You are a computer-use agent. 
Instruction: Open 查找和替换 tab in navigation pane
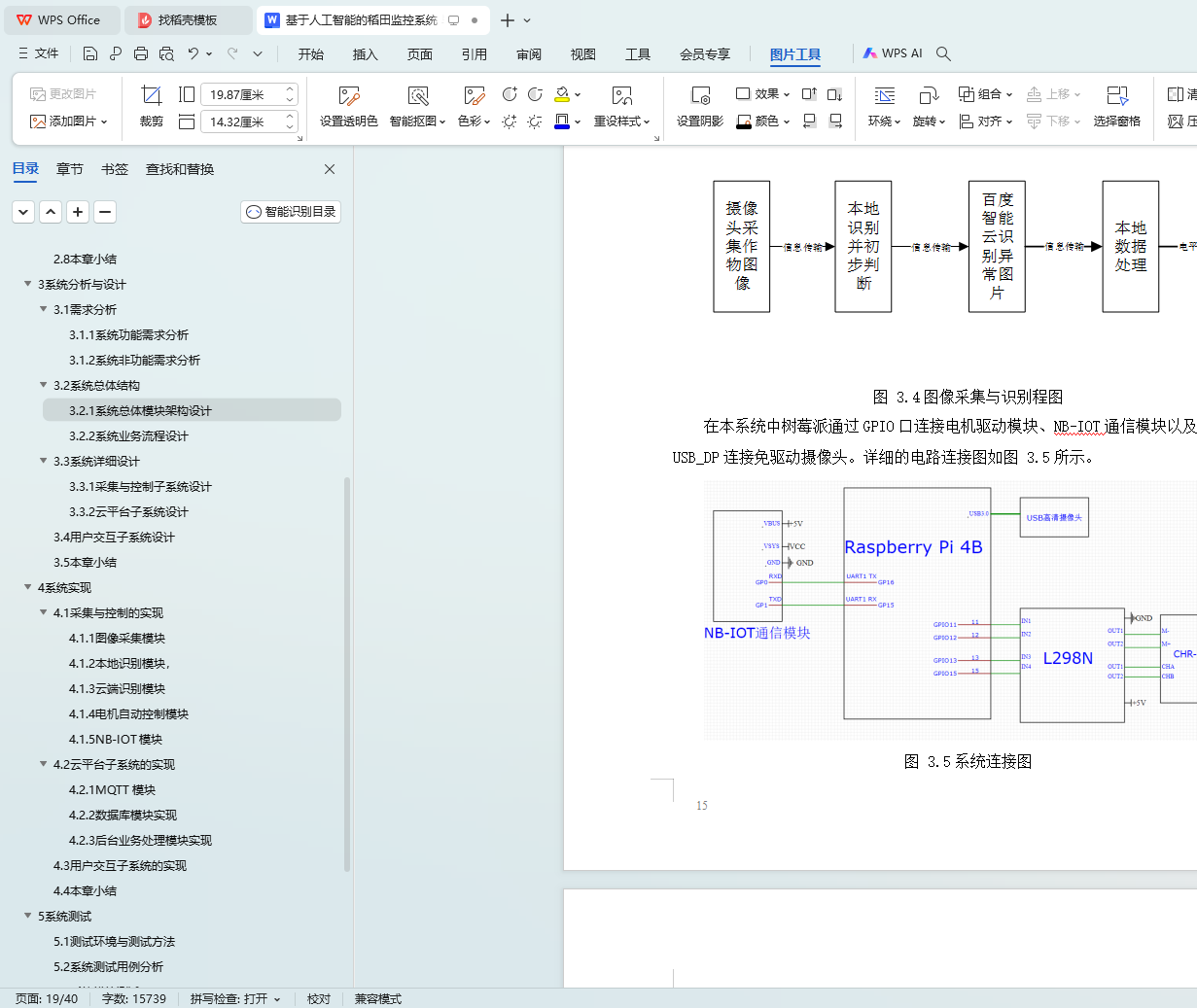pyautogui.click(x=180, y=169)
